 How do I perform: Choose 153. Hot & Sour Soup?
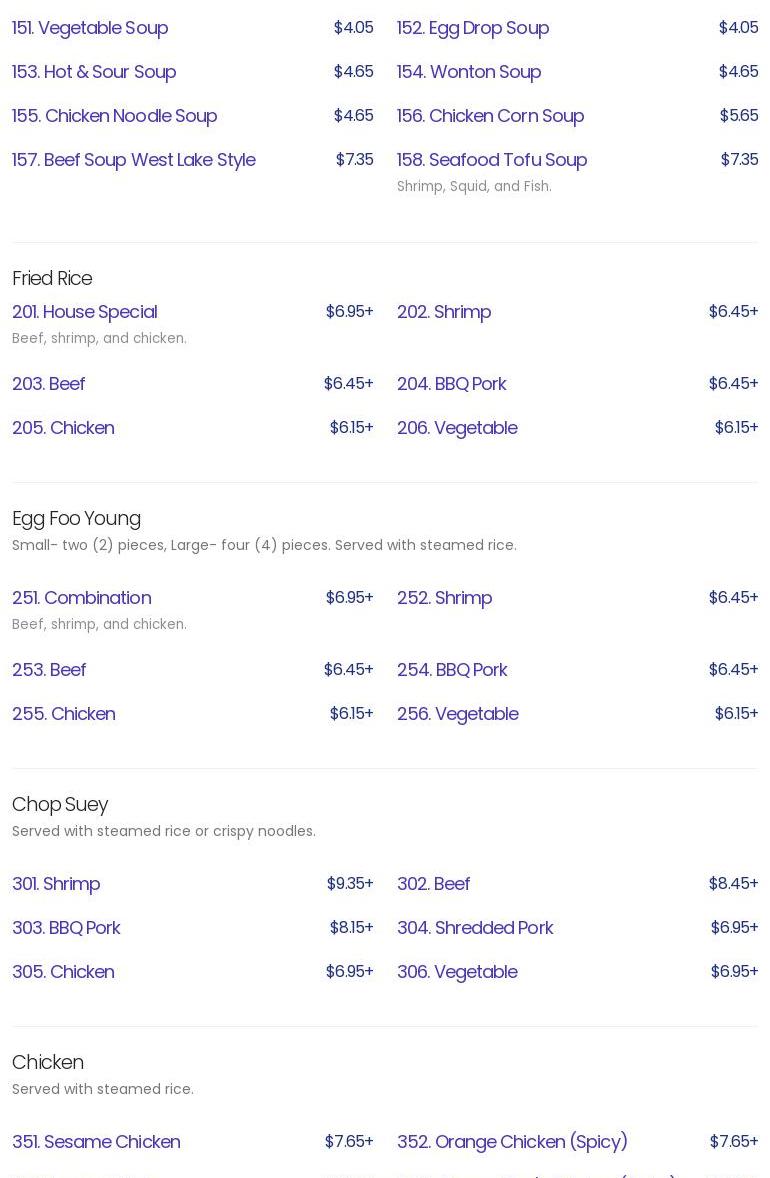(x=94, y=72)
